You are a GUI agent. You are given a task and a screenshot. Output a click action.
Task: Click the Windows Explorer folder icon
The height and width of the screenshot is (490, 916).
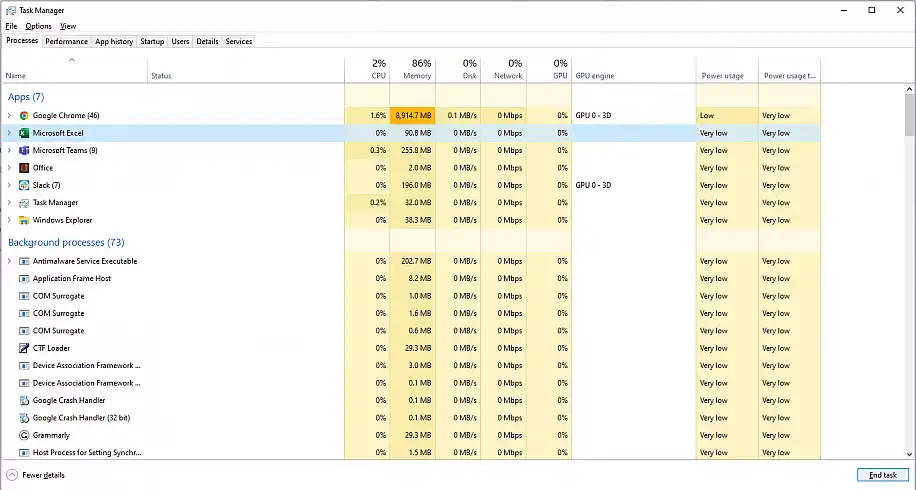(x=24, y=220)
